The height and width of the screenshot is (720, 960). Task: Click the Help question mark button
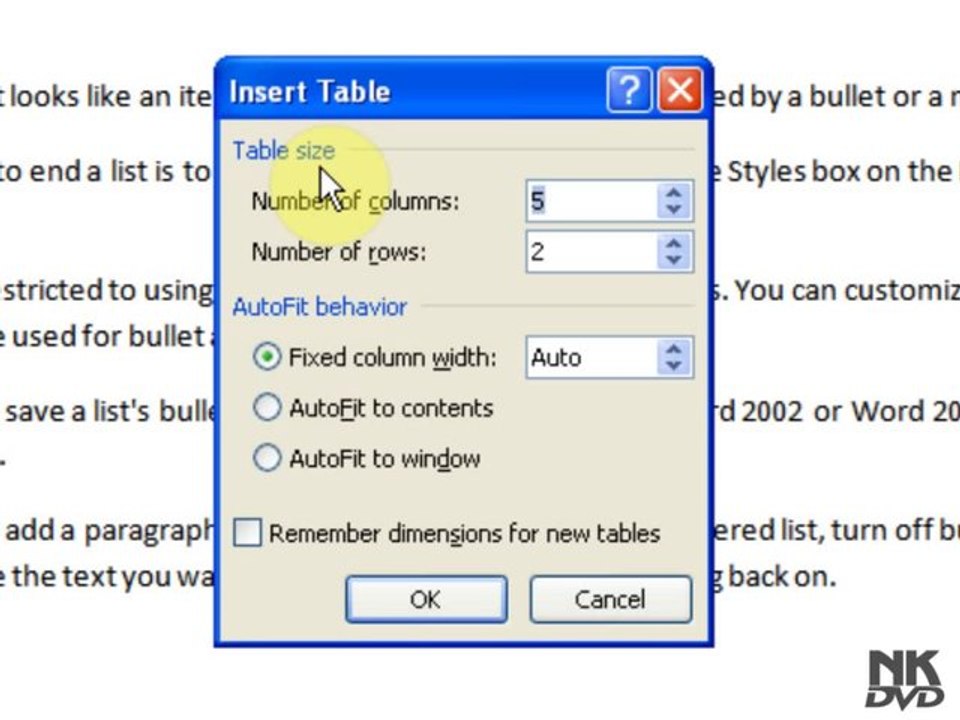(x=629, y=90)
